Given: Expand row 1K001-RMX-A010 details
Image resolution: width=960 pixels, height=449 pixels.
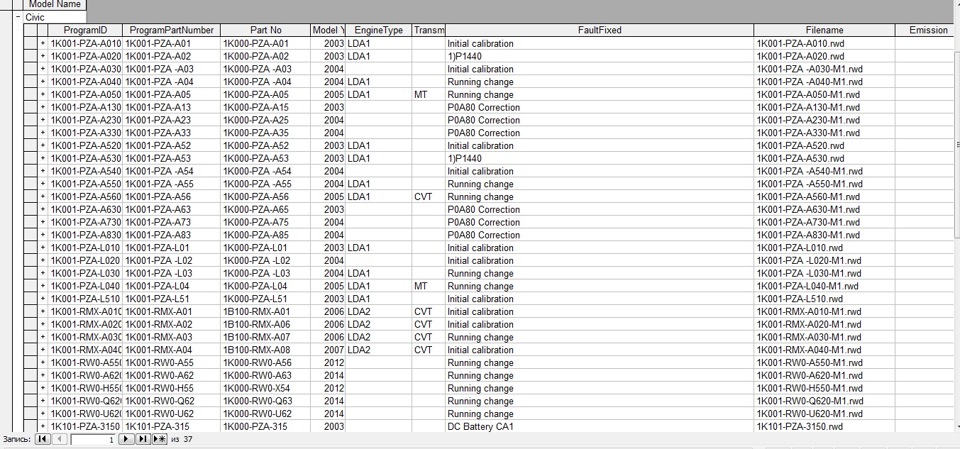Looking at the screenshot, I should coord(42,311).
